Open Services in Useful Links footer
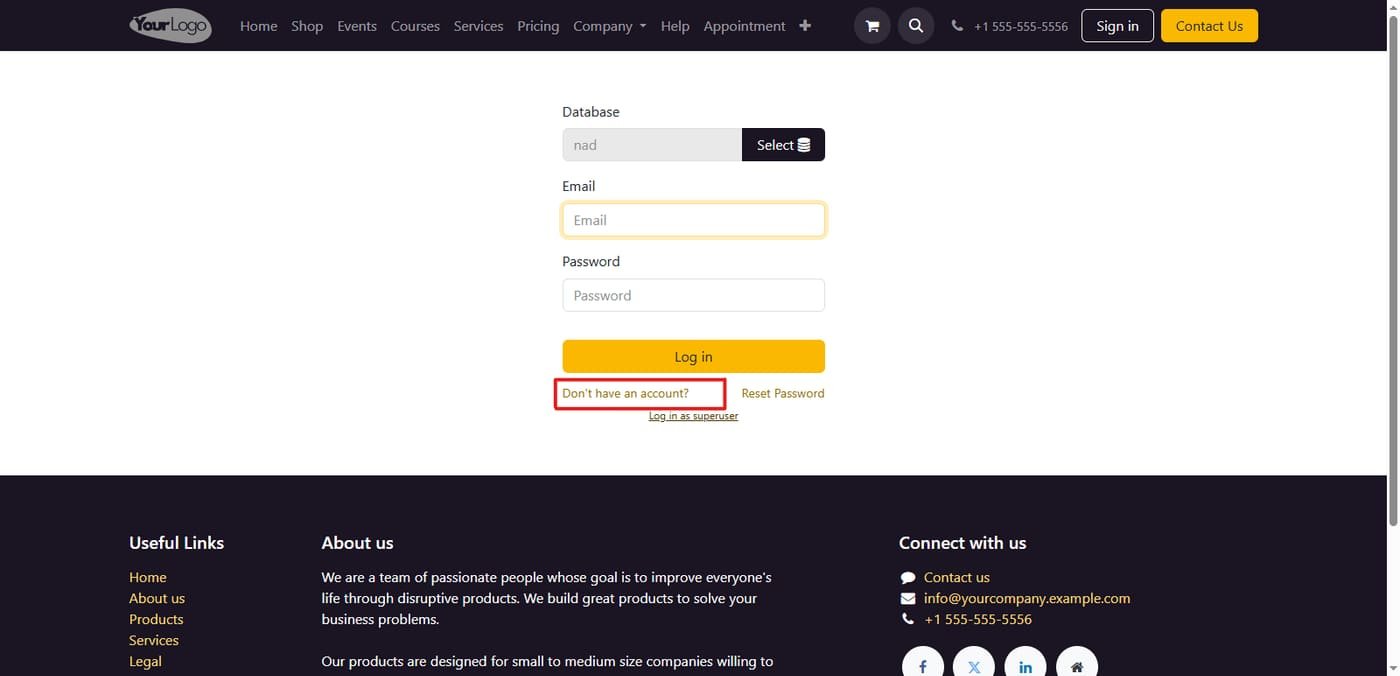This screenshot has height=676, width=1400. pos(154,641)
